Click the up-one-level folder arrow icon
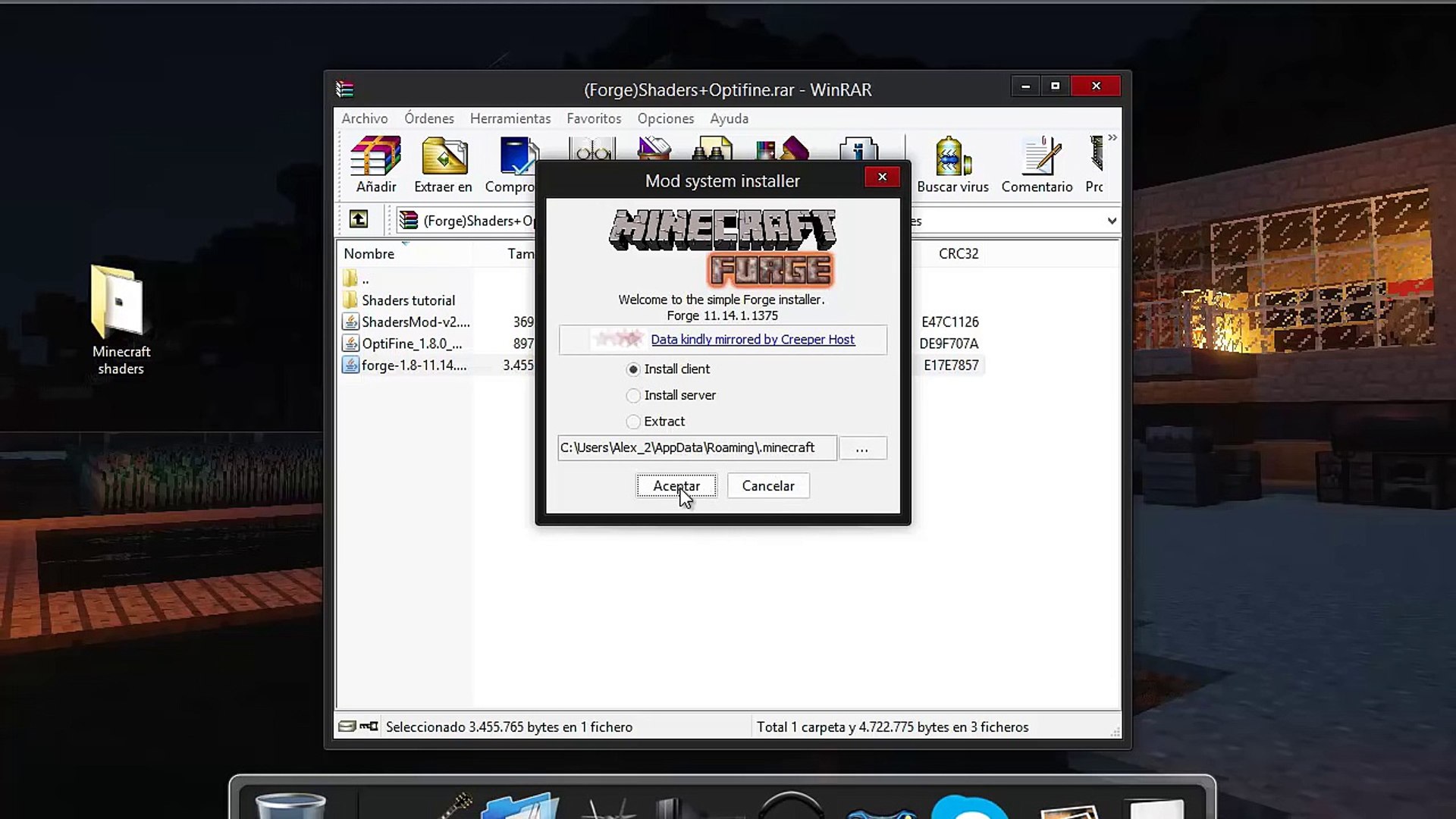Screen dimensions: 1456x819 (359, 220)
